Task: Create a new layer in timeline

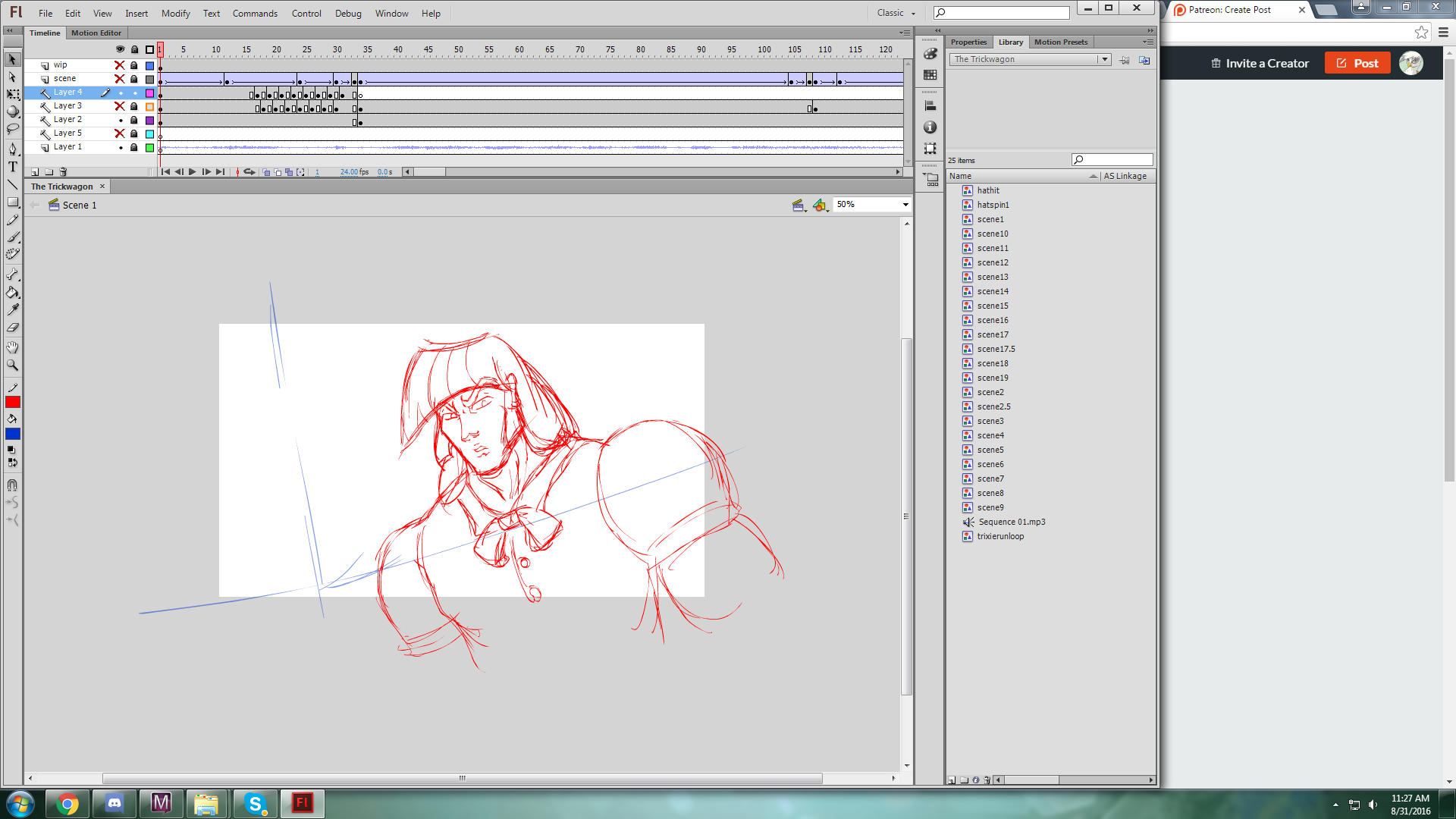Action: click(35, 172)
